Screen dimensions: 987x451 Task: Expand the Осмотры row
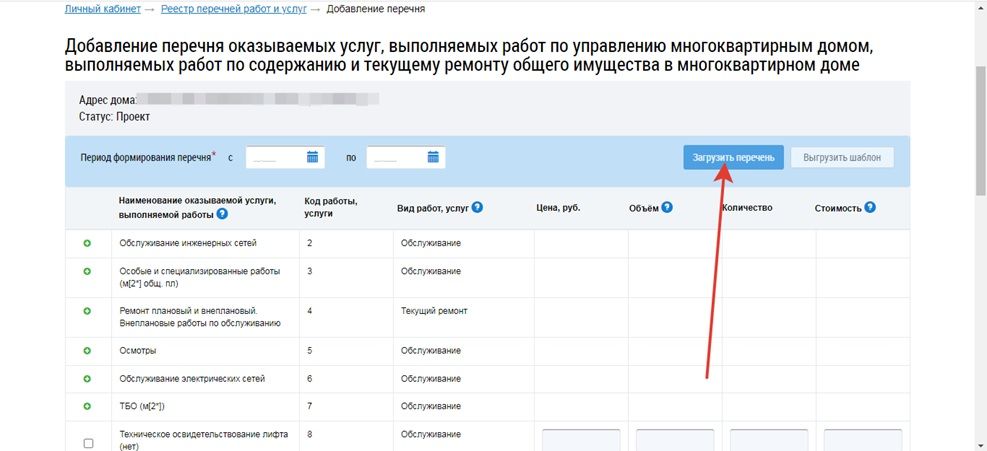[87, 351]
